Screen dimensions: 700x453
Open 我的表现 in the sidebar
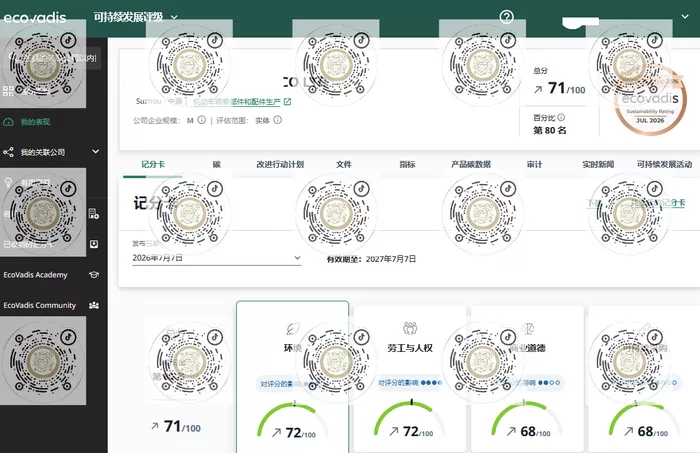(x=35, y=122)
